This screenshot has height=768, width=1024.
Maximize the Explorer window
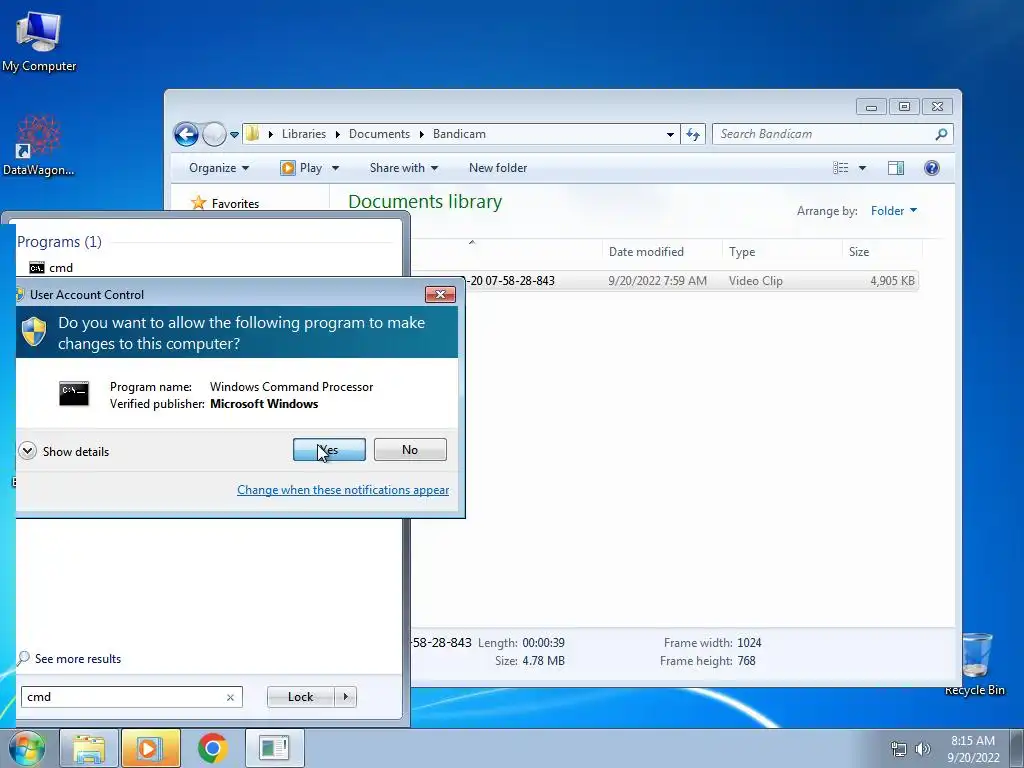coord(904,106)
